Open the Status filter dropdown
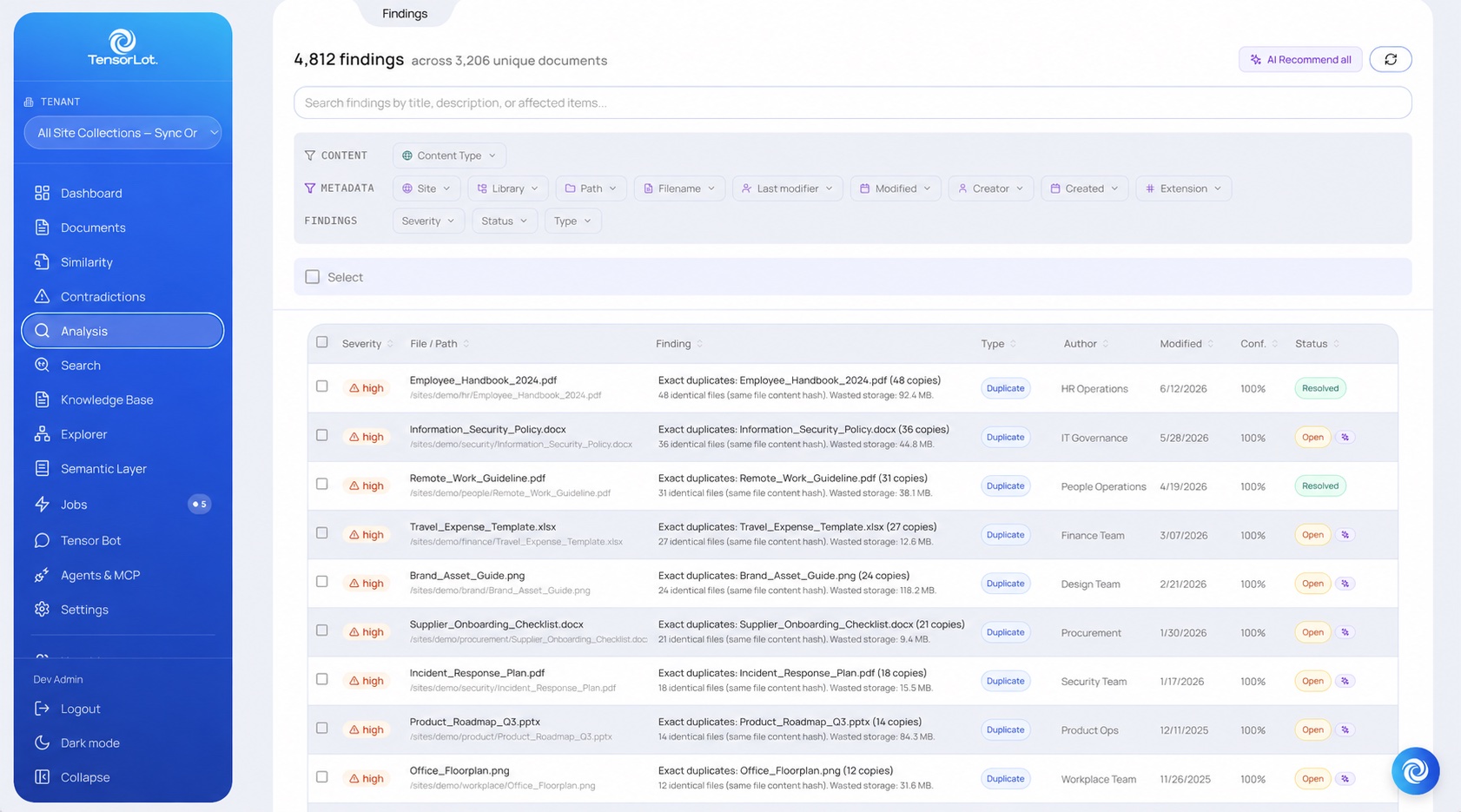Viewport: 1461px width, 812px height. coord(505,221)
